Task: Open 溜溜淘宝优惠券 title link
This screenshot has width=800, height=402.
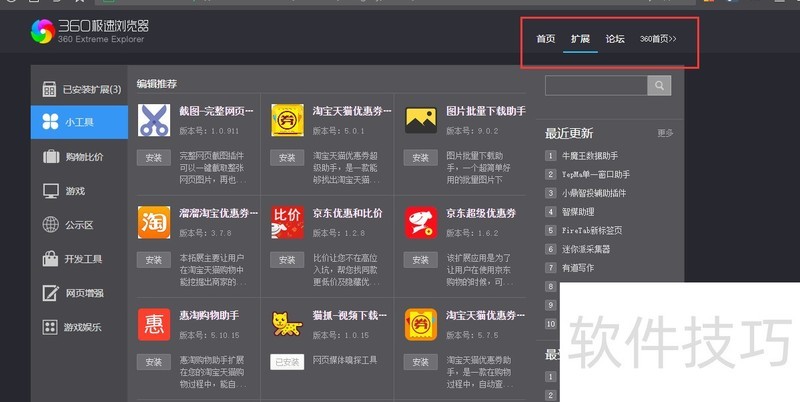Action: click(218, 213)
